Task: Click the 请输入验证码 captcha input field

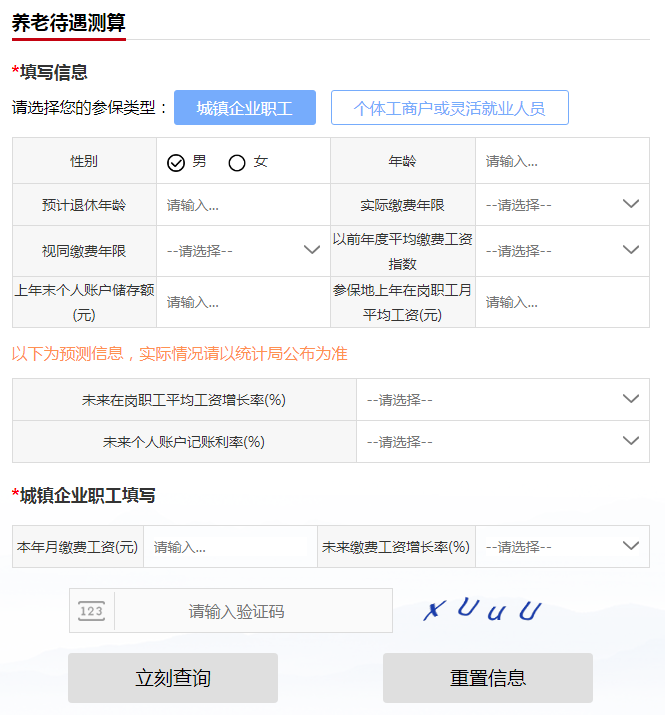Action: pyautogui.click(x=252, y=611)
